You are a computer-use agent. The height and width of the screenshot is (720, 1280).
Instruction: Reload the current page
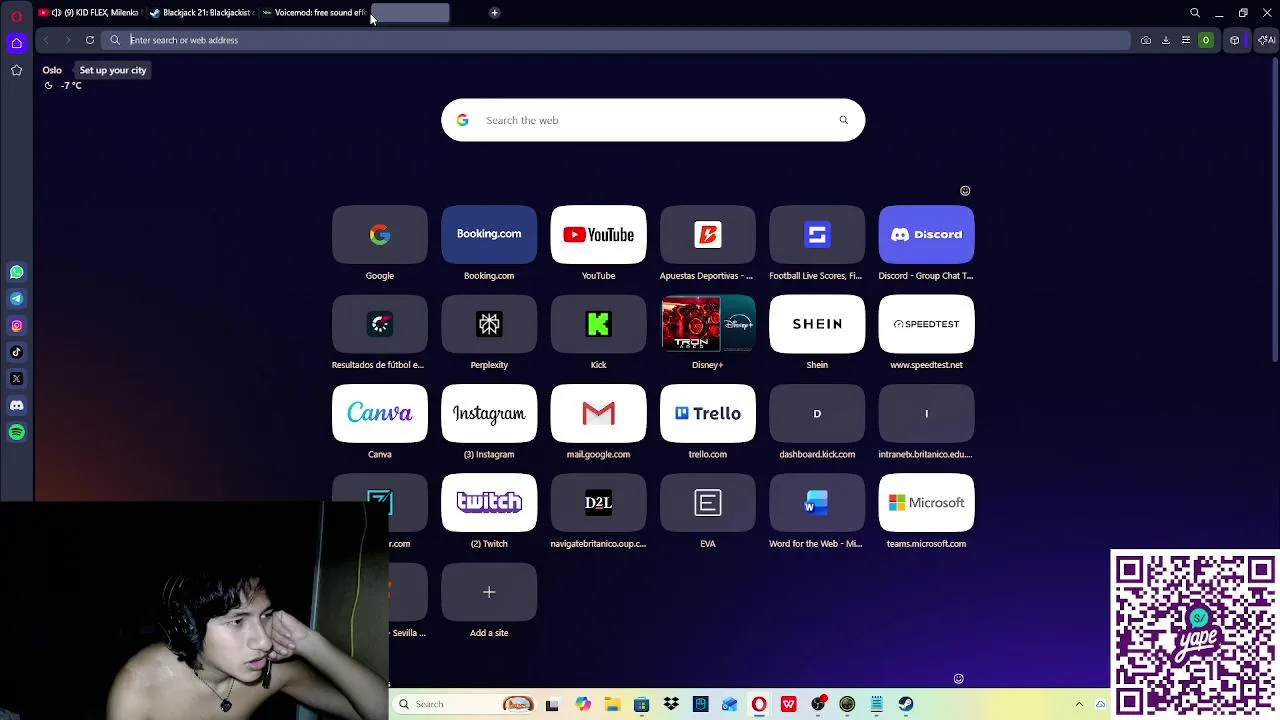click(x=90, y=40)
